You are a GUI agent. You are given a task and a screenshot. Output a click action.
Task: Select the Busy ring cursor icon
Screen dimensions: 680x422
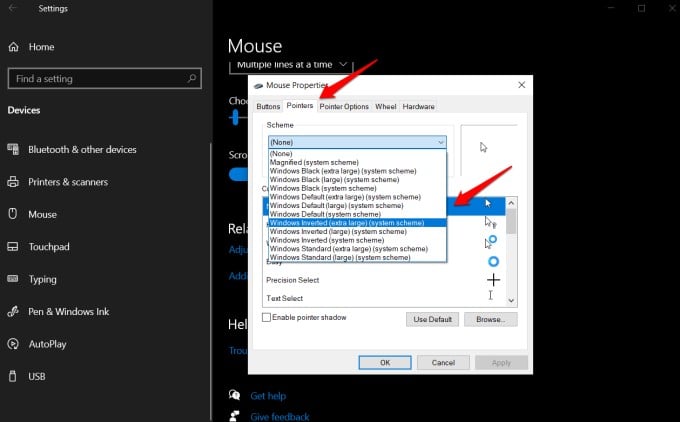click(x=494, y=262)
